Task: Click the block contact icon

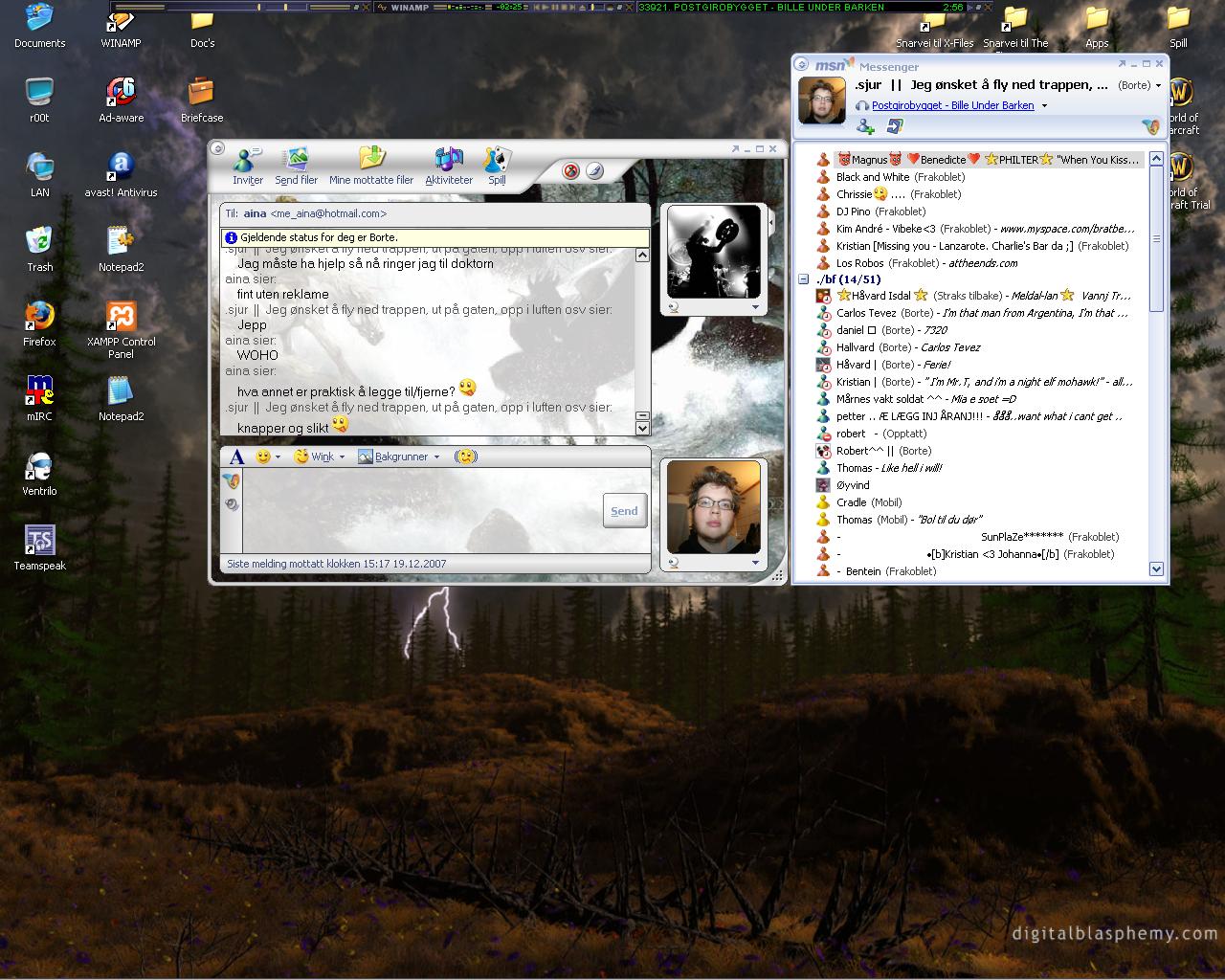Action: pos(571,171)
